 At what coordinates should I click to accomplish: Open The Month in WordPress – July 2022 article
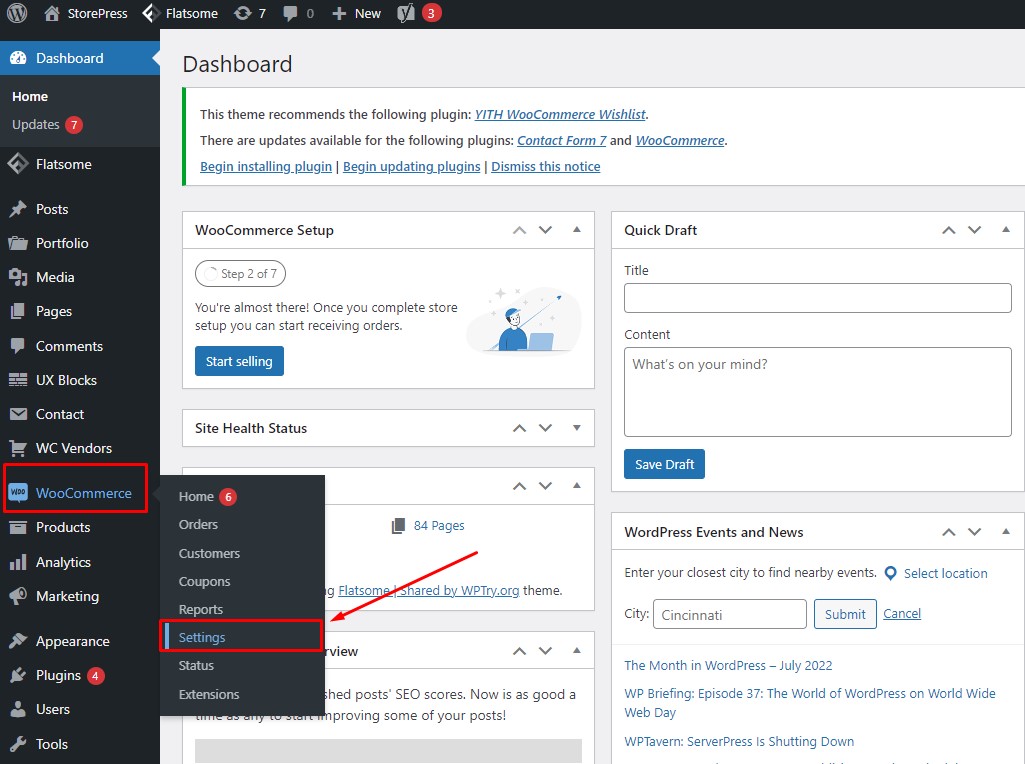[x=728, y=665]
